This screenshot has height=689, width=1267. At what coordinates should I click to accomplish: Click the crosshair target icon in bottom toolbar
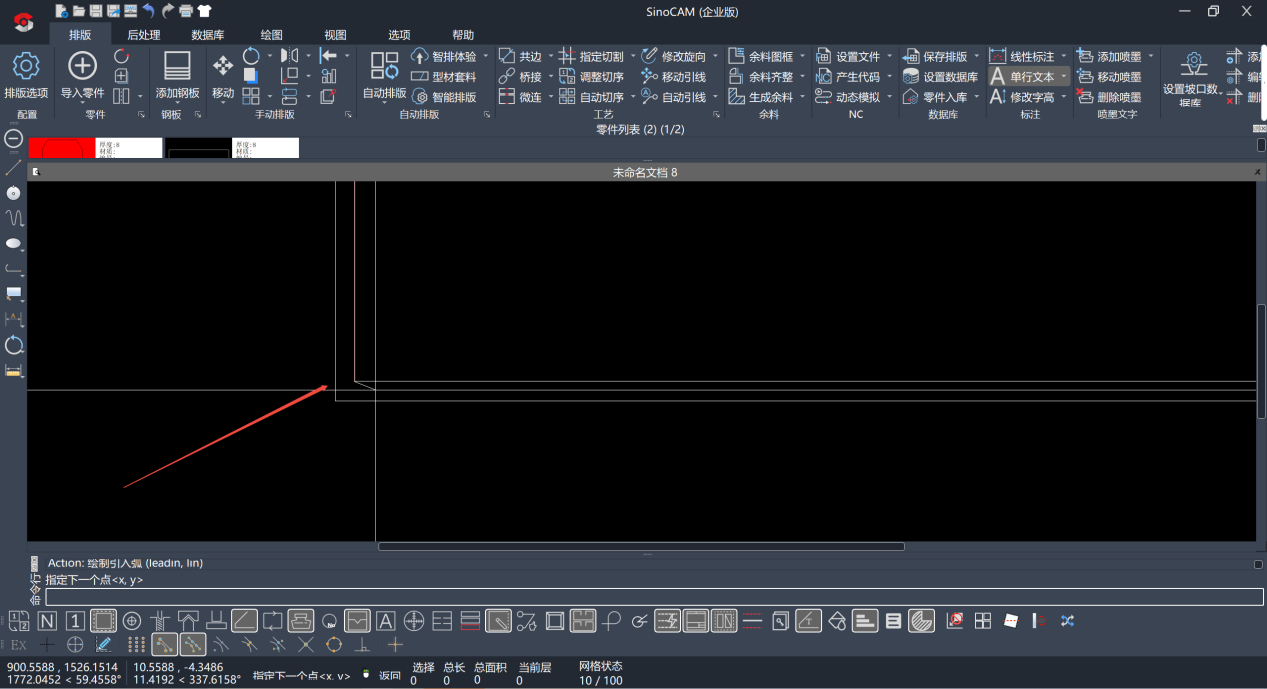pos(414,621)
